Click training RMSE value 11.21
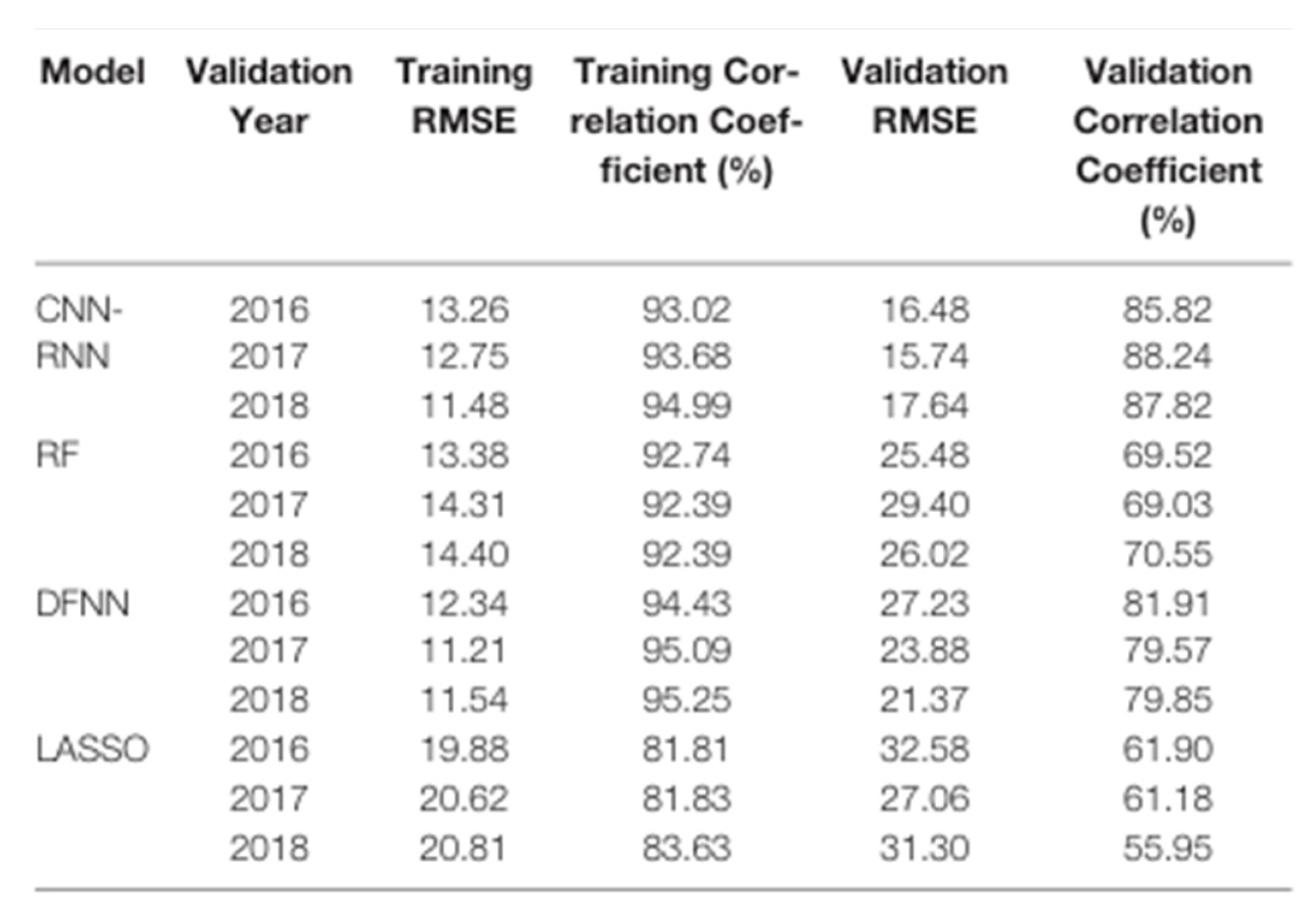This screenshot has width=1316, height=906. [x=463, y=650]
